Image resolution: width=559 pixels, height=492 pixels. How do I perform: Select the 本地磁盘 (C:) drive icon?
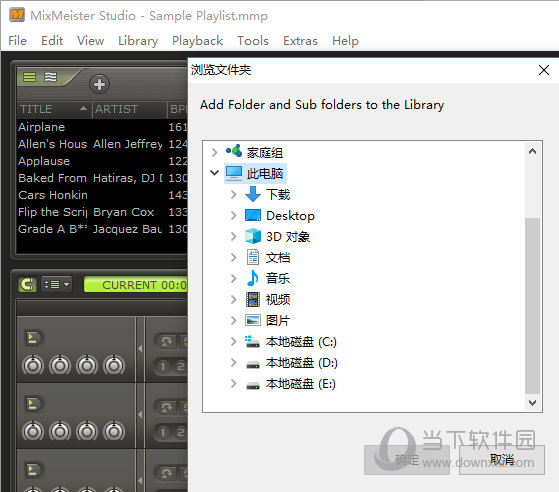click(x=252, y=342)
